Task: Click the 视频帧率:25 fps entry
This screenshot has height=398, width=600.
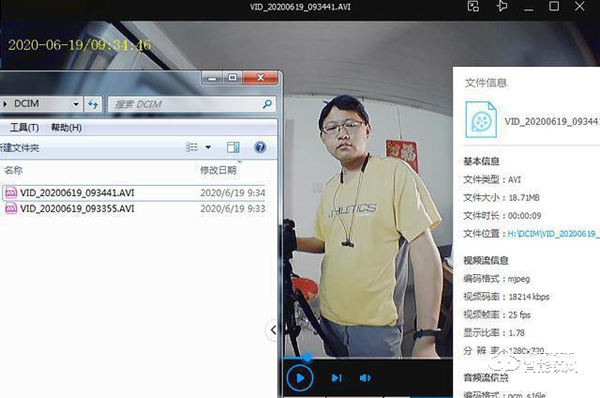Action: pyautogui.click(x=497, y=315)
